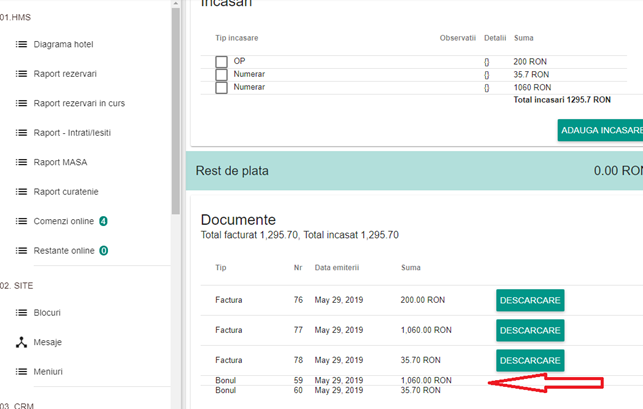Tick the checkbox for the 1060 RON Numerar
This screenshot has height=409, width=643.
(x=221, y=88)
